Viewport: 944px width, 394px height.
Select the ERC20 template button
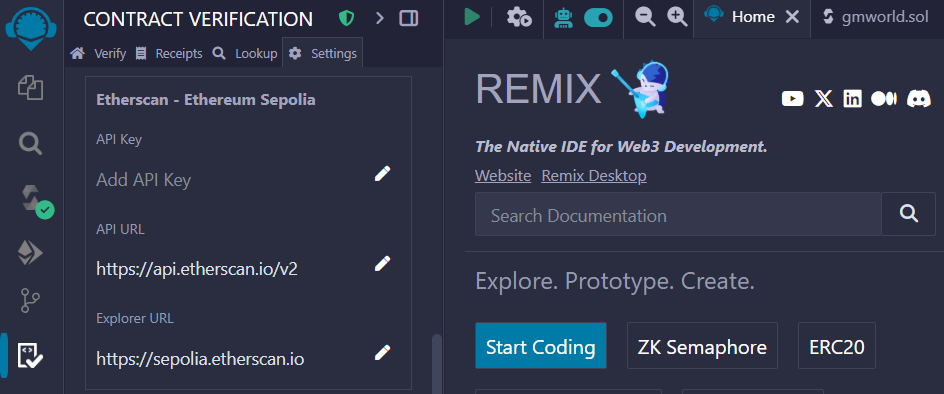(x=837, y=346)
